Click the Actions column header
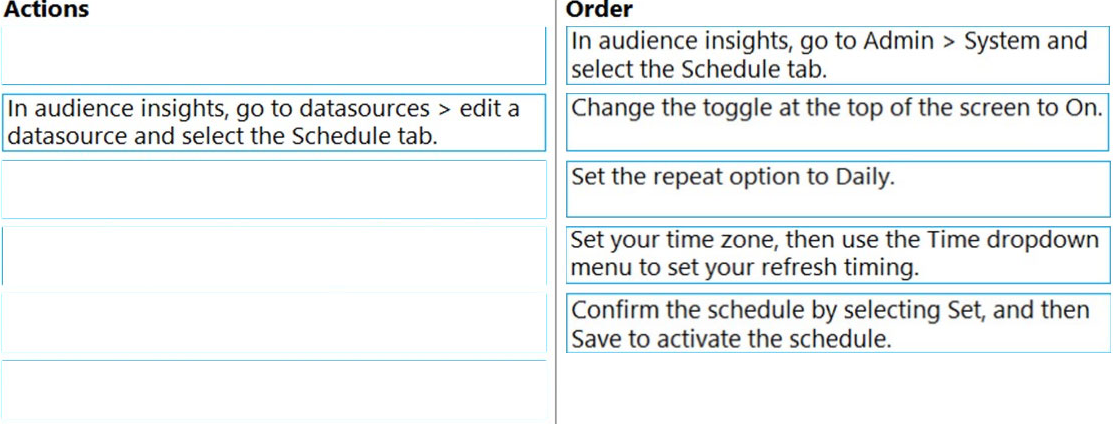The width and height of the screenshot is (1116, 424). (46, 10)
